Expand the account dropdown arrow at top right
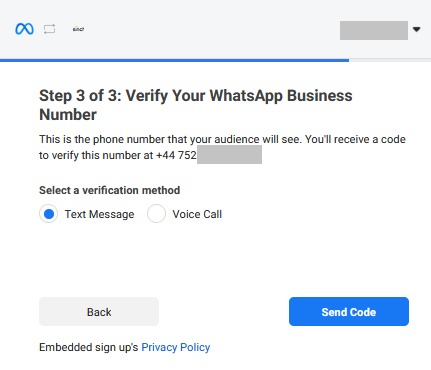Viewport: 431px width, 370px height. (416, 29)
